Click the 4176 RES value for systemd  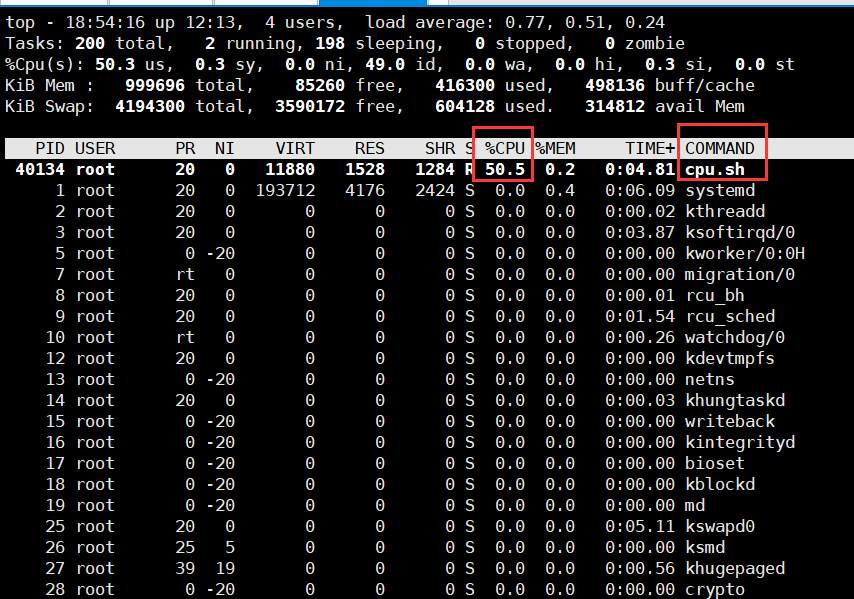pyautogui.click(x=365, y=191)
